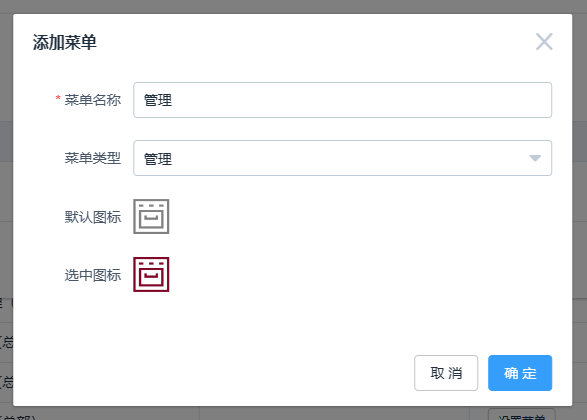The height and width of the screenshot is (420, 587).
Task: Click the red 选中图标 image
Action: [x=151, y=274]
